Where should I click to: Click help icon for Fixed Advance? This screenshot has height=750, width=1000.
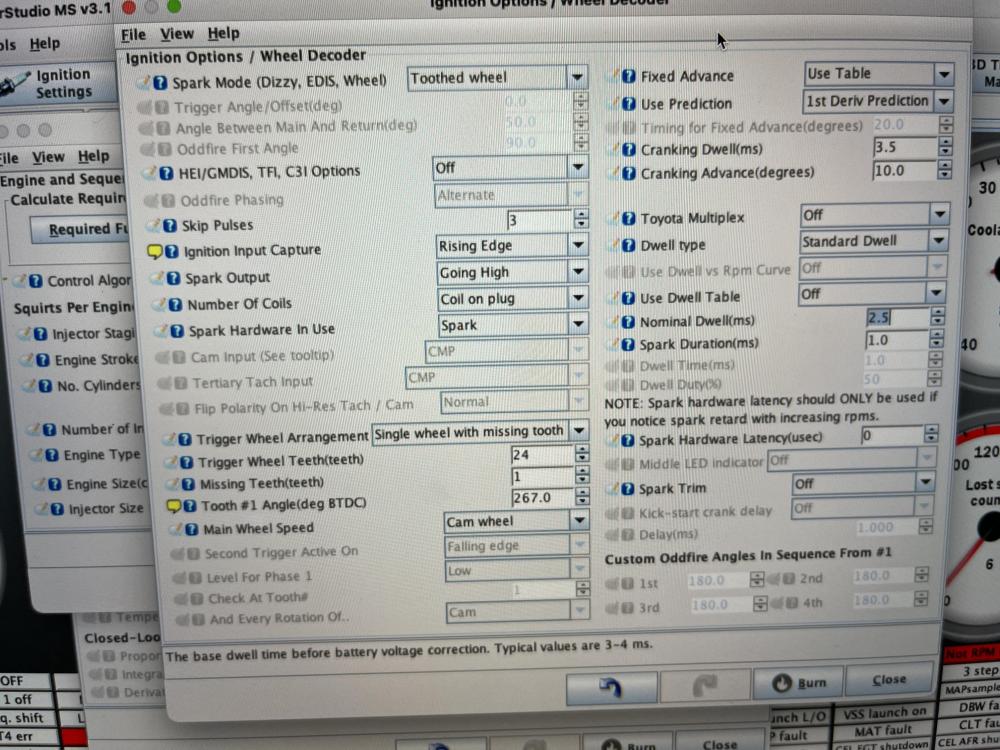(x=629, y=77)
